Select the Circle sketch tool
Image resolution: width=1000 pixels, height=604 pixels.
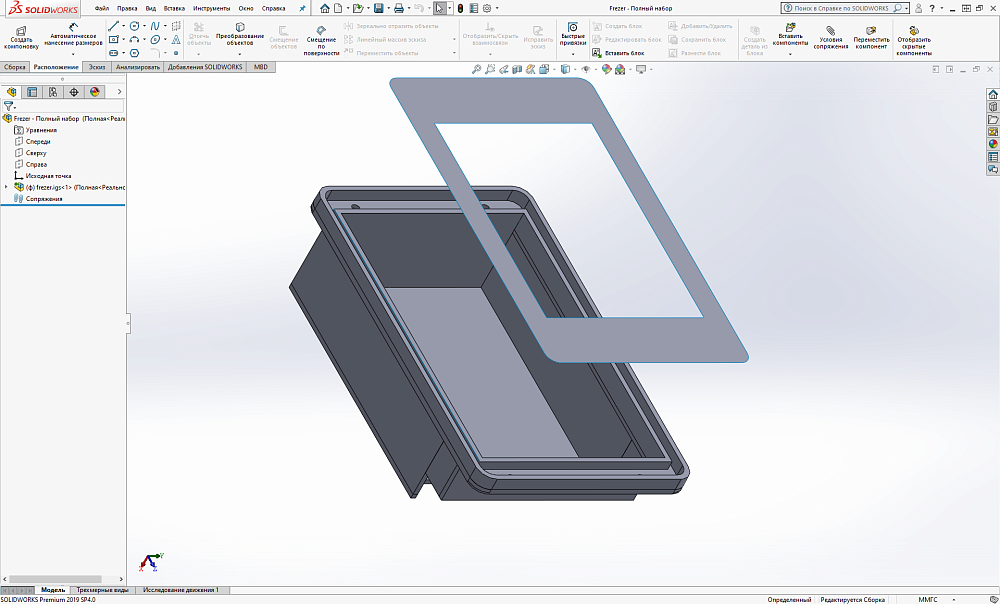(135, 26)
